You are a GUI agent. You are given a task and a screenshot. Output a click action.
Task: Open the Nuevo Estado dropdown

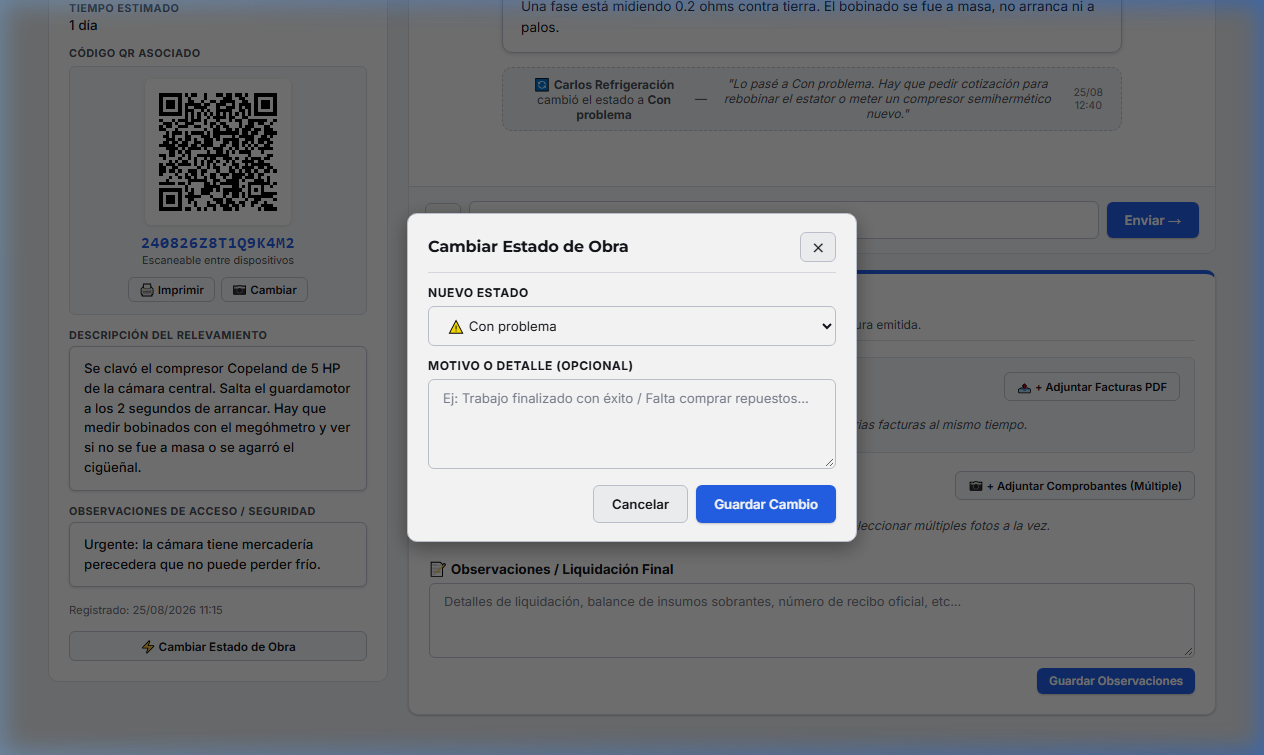click(x=631, y=326)
